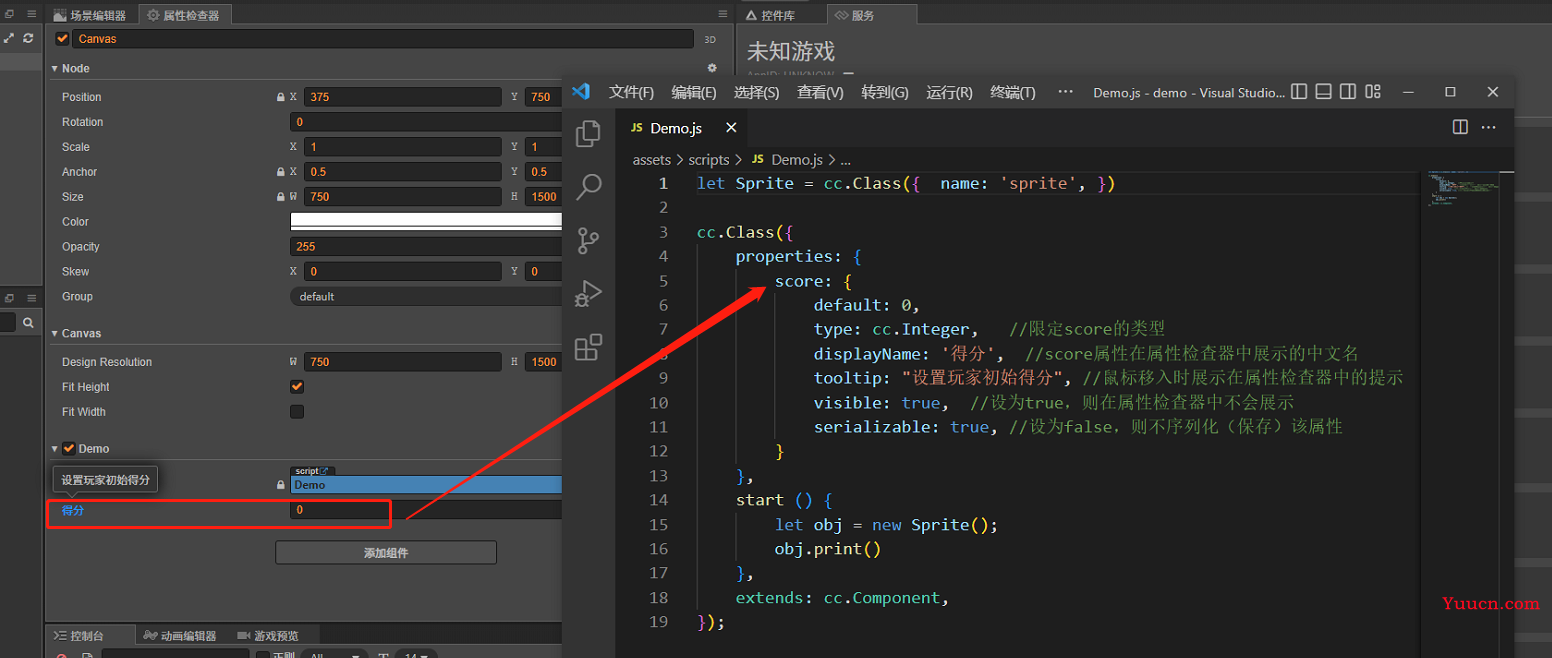Pop out the left top panel icon
Image resolution: width=1552 pixels, height=658 pixels.
tap(9, 14)
